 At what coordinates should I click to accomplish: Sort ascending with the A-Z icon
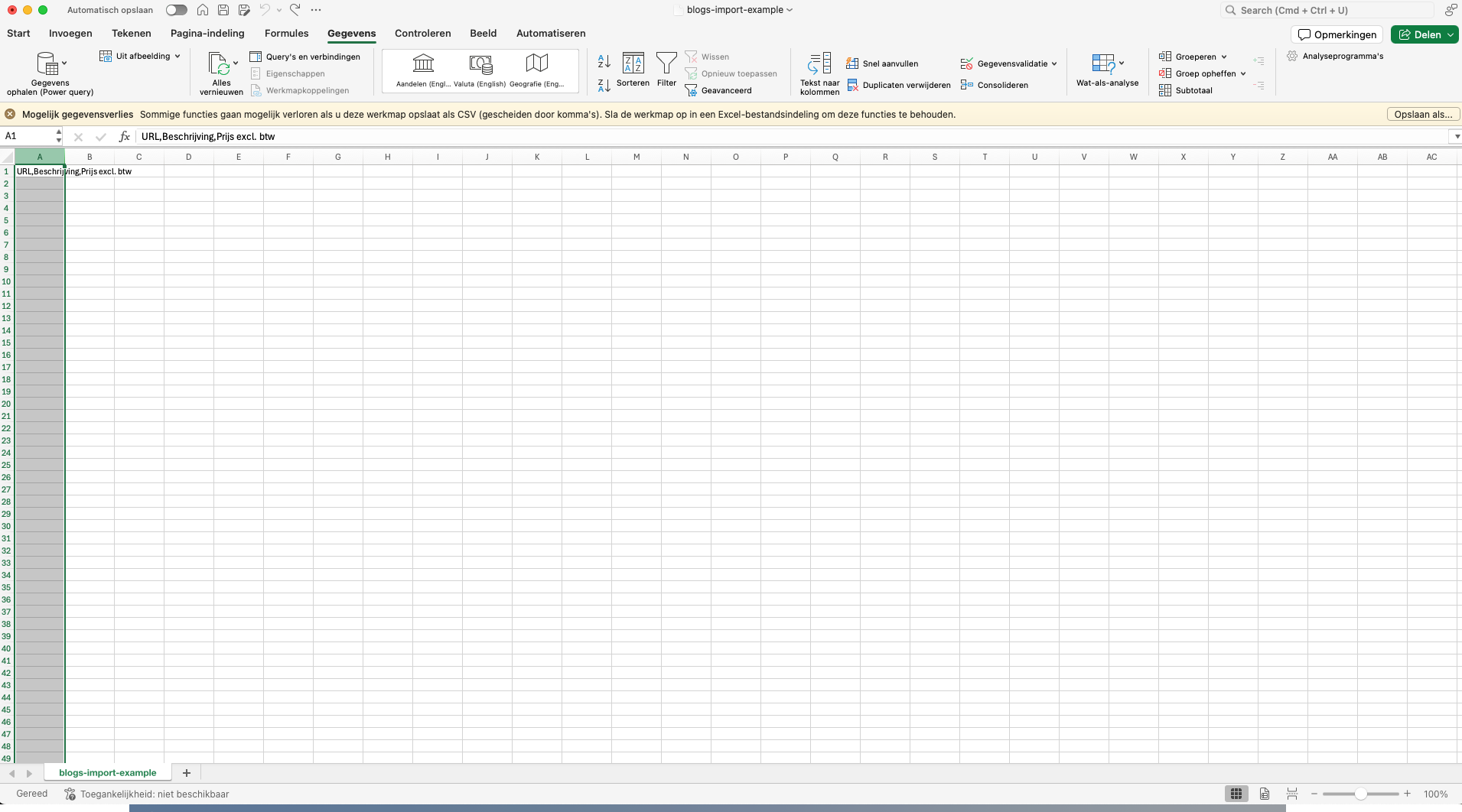(x=604, y=61)
